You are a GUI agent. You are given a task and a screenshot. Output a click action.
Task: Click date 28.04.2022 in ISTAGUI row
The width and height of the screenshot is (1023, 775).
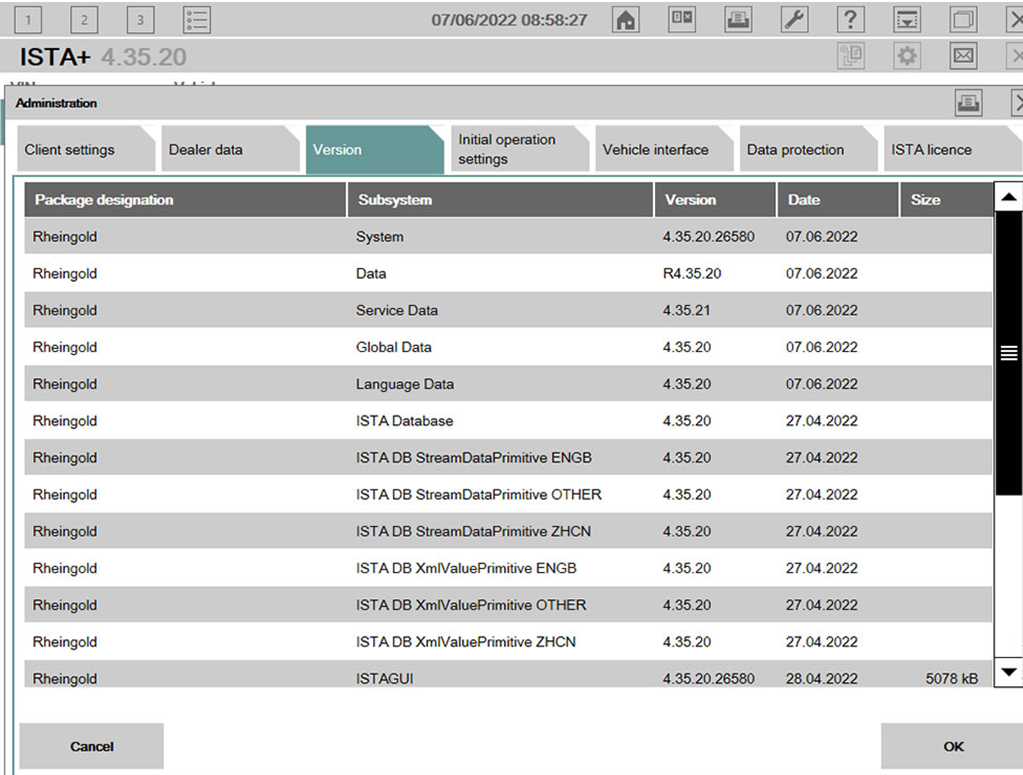[x=821, y=678]
